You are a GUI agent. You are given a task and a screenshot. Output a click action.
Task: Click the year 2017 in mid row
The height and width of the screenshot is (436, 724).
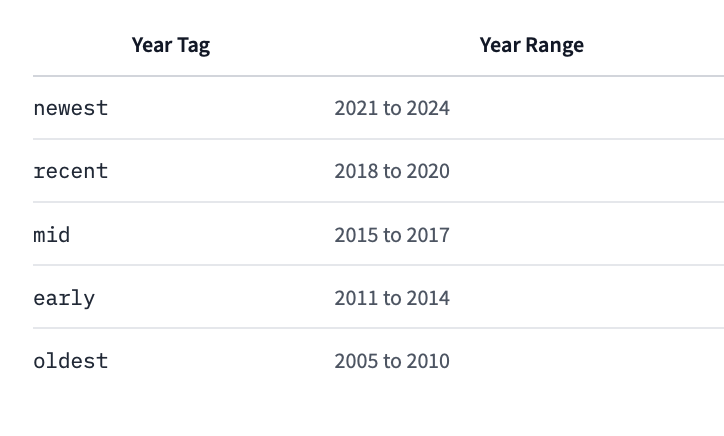(429, 235)
